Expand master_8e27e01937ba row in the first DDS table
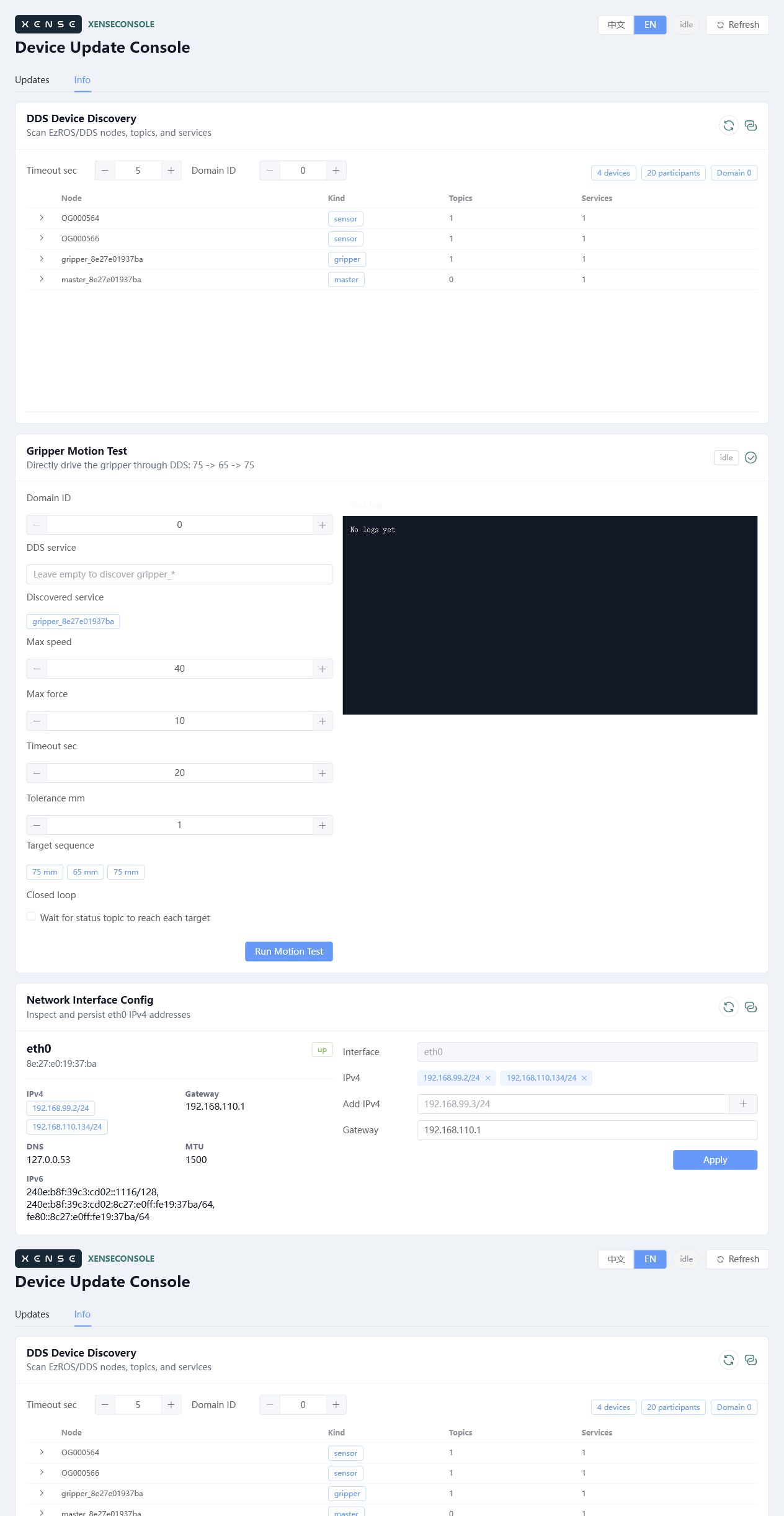 coord(42,279)
